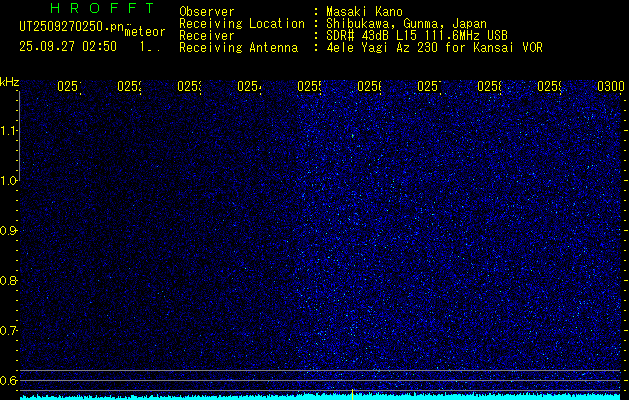Click the 'Receiving Location' label
Viewport: 629px width, 400px height.
(x=242, y=23)
